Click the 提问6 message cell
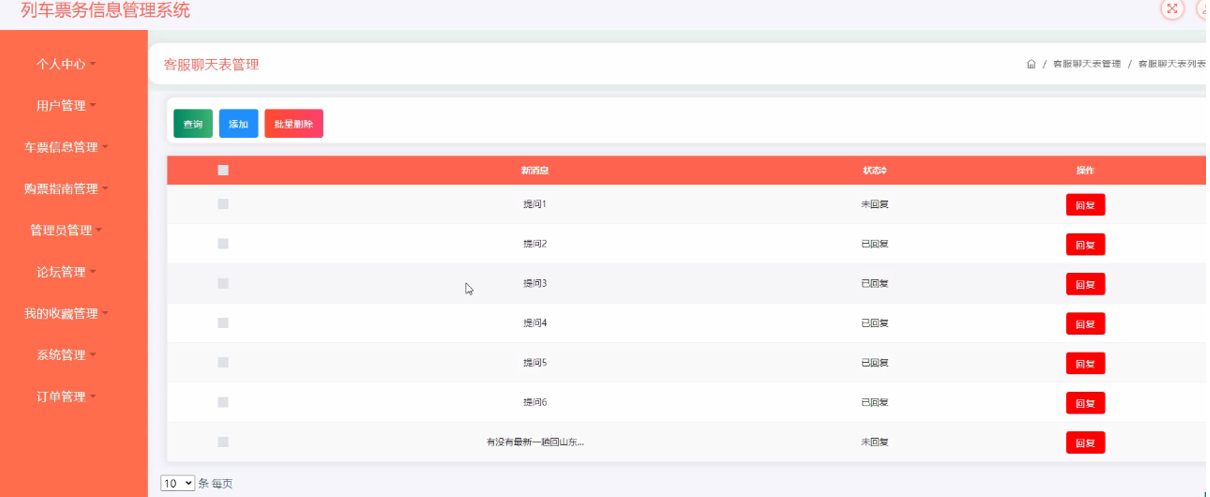Screen dimensions: 1210x497 coord(535,402)
